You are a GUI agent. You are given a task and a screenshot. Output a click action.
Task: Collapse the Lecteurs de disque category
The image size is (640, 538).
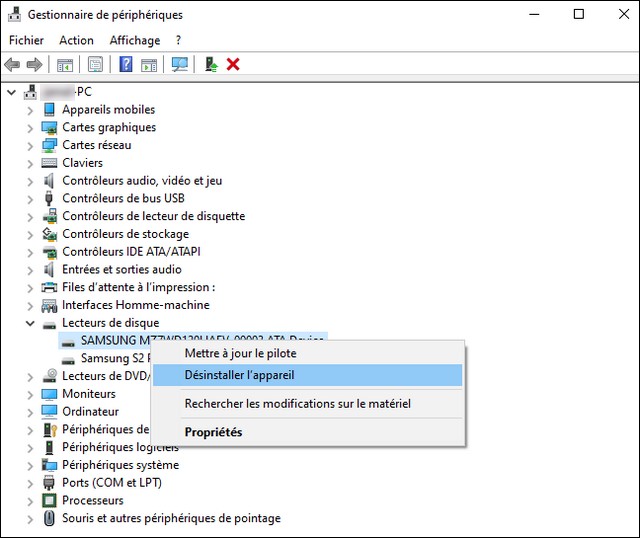click(x=30, y=323)
